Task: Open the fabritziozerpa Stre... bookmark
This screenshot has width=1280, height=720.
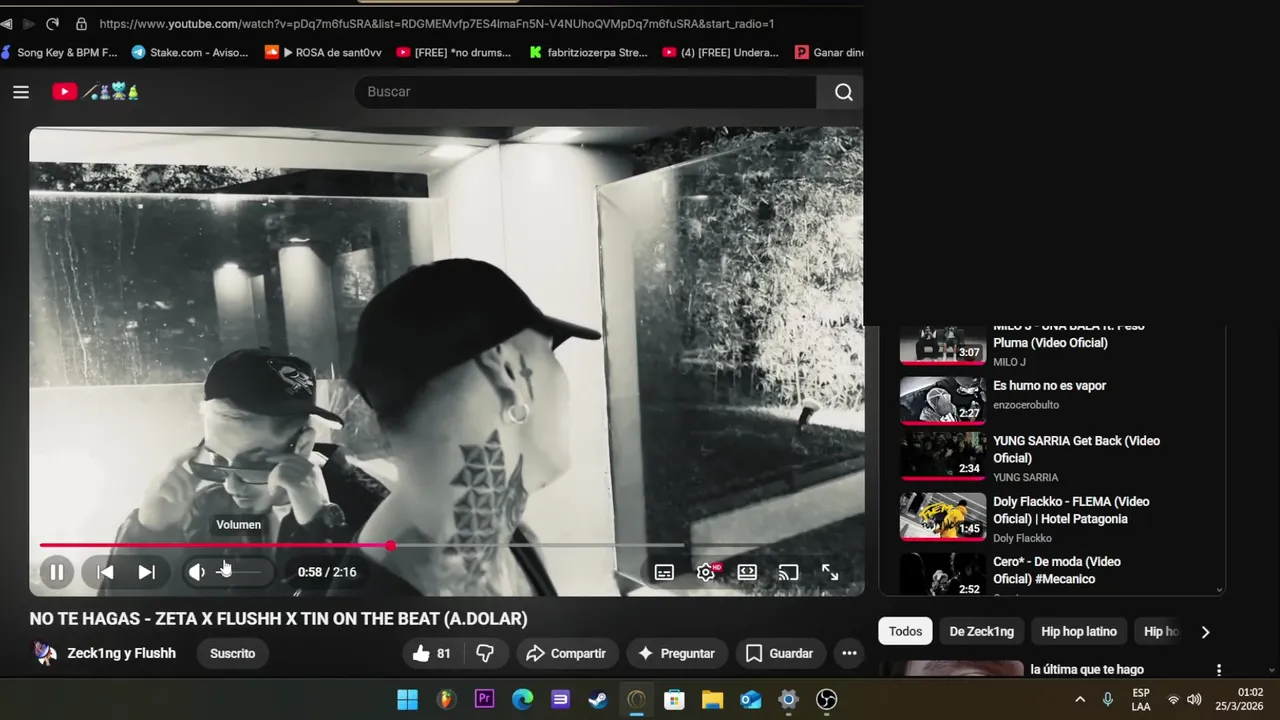Action: click(588, 52)
